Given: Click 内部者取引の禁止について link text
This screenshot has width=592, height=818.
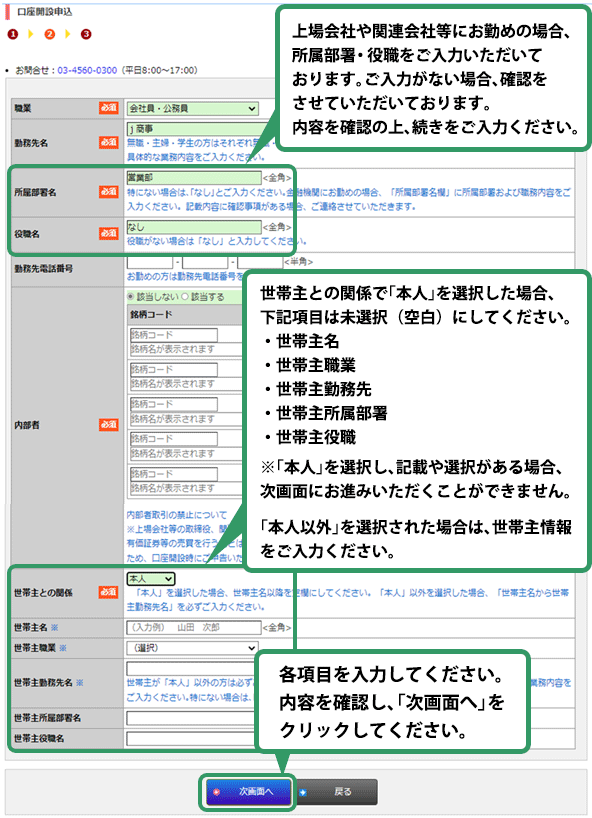Looking at the screenshot, I should pyautogui.click(x=177, y=515).
